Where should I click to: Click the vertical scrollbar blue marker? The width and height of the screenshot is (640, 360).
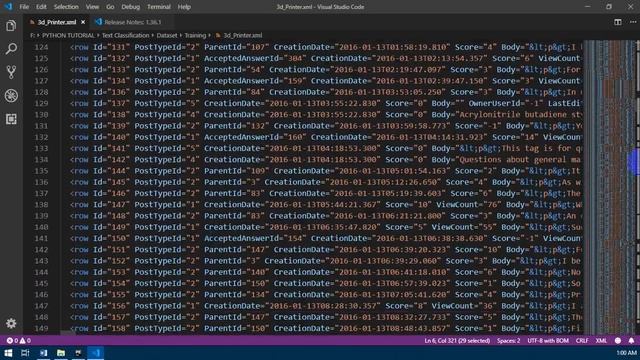[635, 162]
